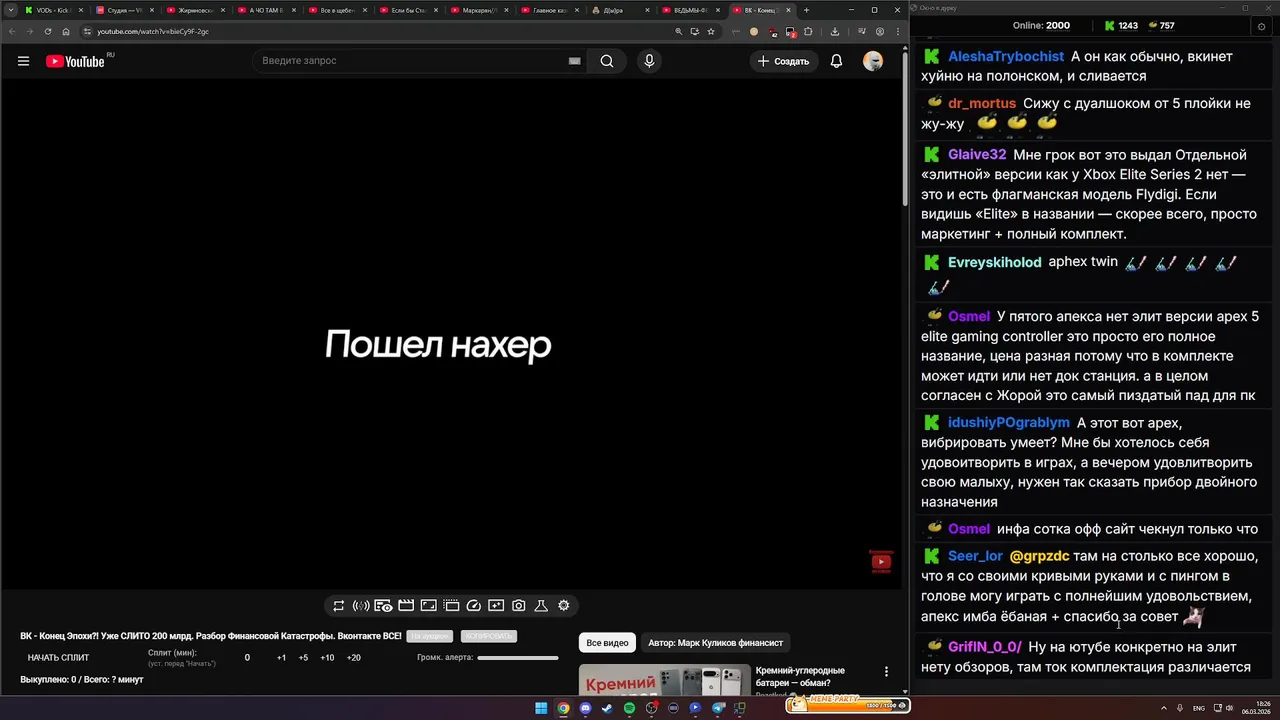
Task: Click the @grpzdc mention in chat
Action: click(x=1039, y=556)
